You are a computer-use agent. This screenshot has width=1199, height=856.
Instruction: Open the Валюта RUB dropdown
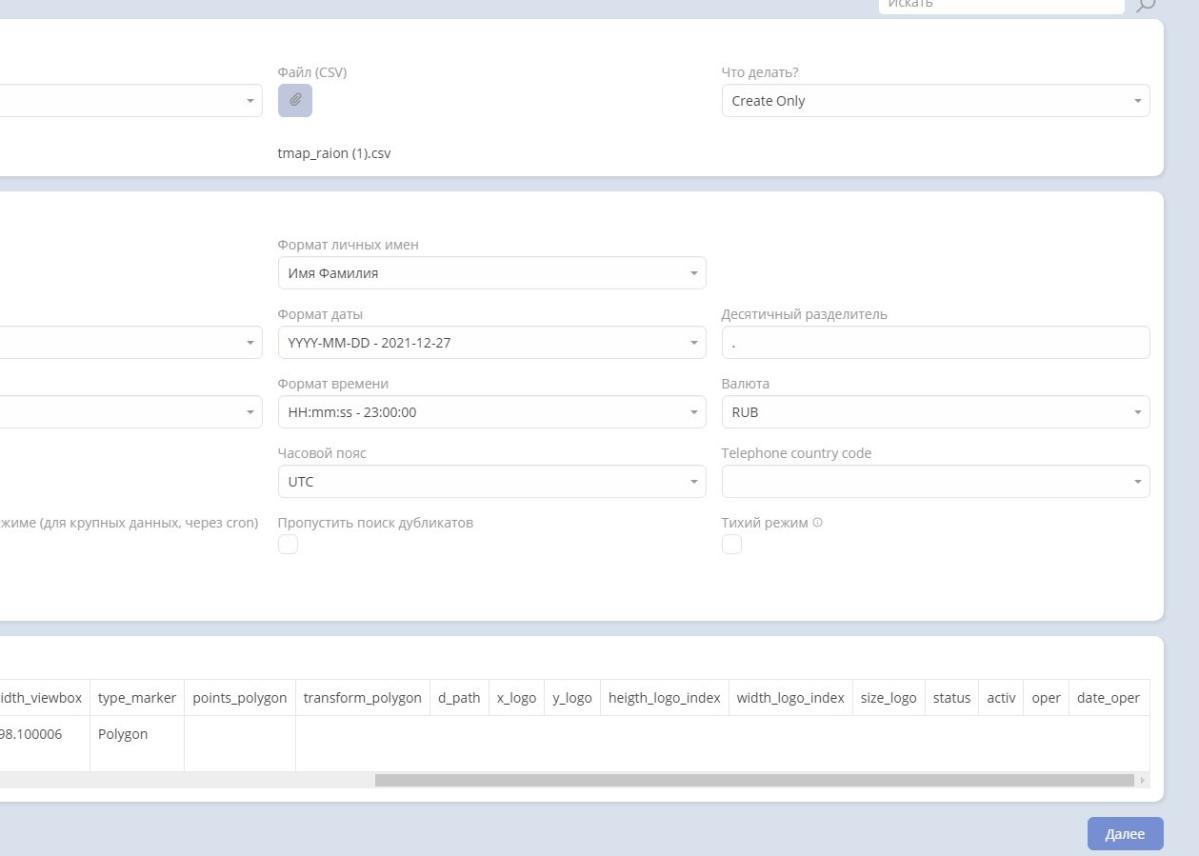(x=935, y=412)
